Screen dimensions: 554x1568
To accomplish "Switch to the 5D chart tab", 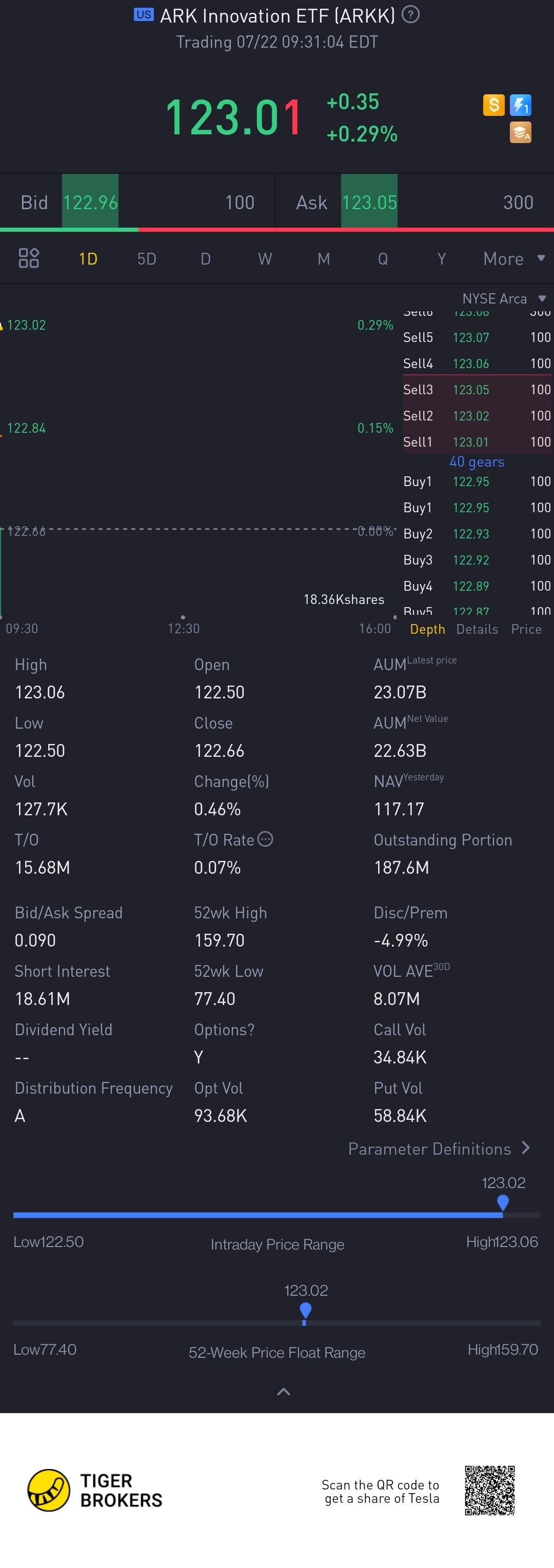I will (x=147, y=259).
